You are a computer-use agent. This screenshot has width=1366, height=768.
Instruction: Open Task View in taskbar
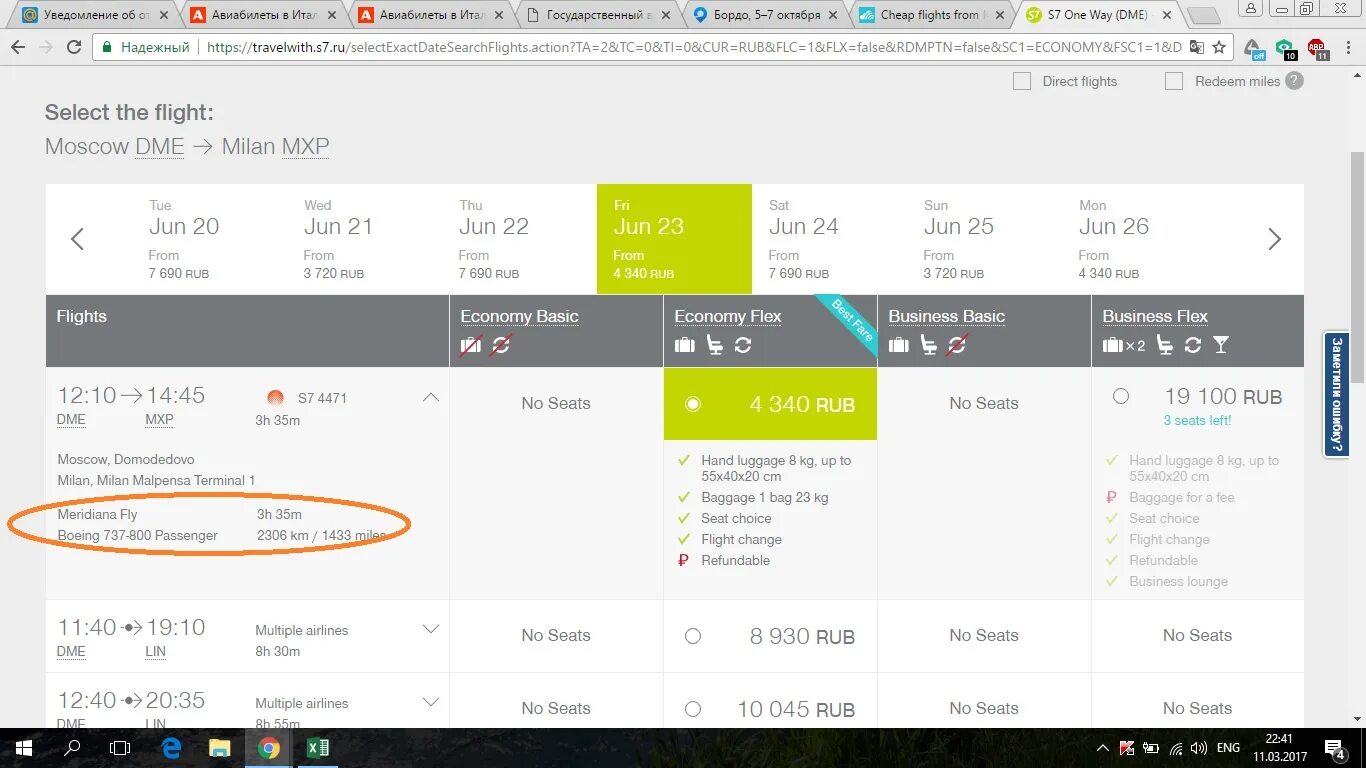point(120,747)
